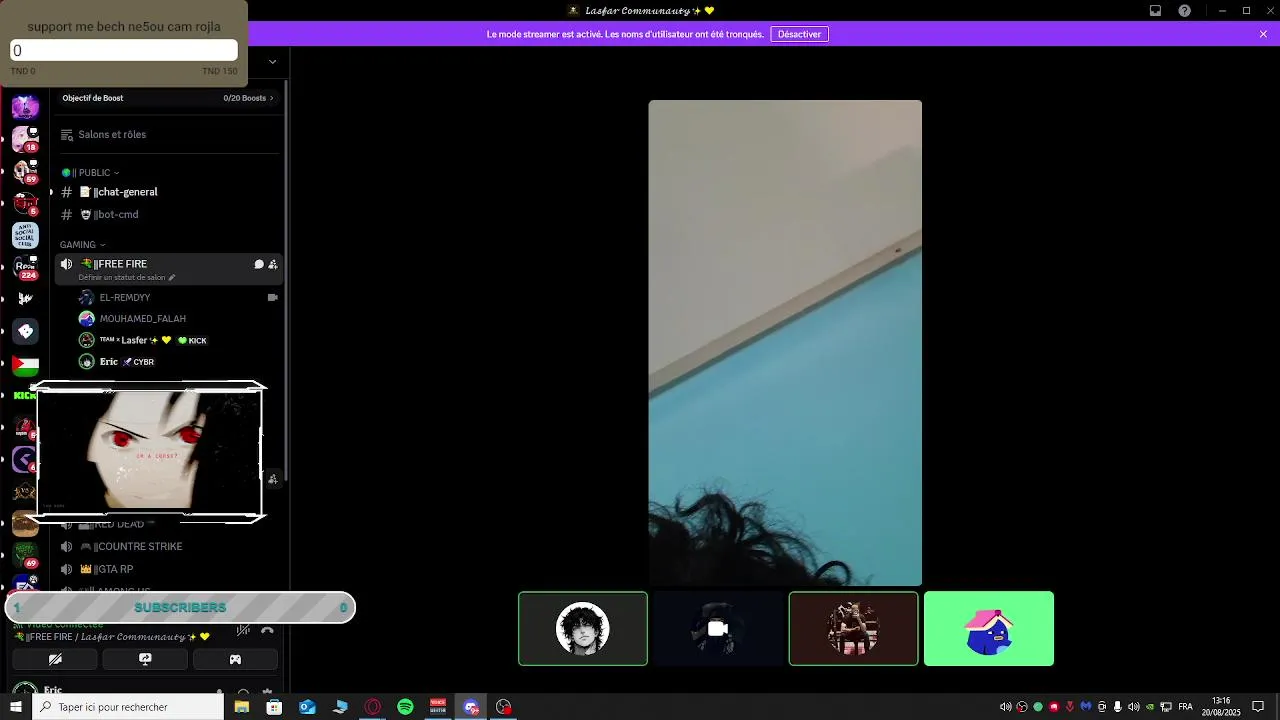Open server icon with 69 badge
The height and width of the screenshot is (720, 1280).
point(25,555)
